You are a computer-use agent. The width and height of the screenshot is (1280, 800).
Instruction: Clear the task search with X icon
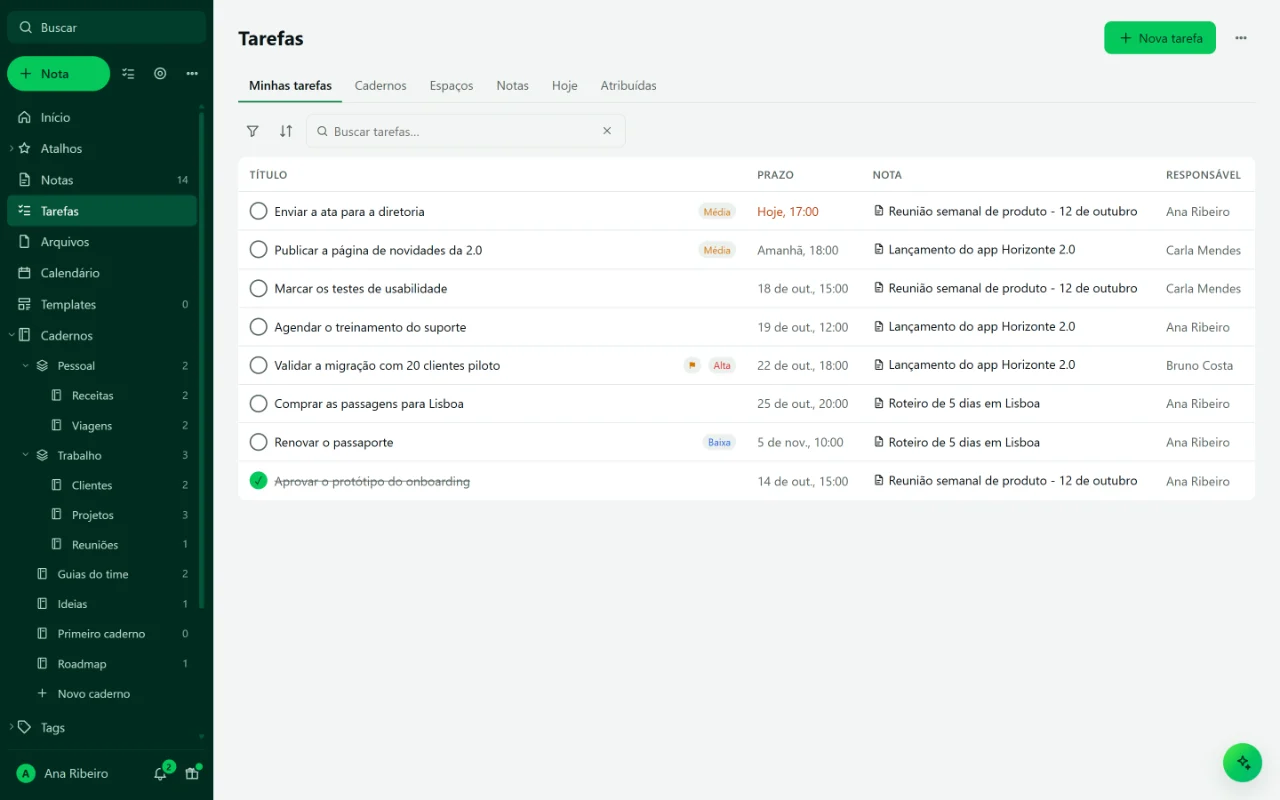point(607,131)
